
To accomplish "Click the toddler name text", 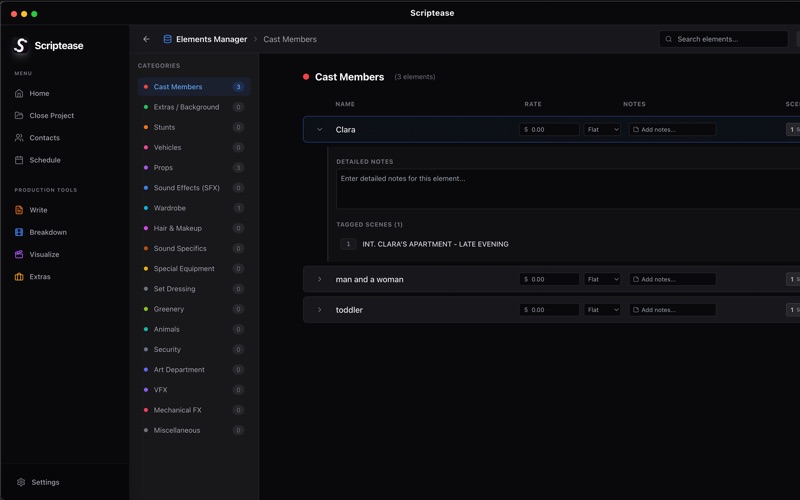I will point(349,310).
